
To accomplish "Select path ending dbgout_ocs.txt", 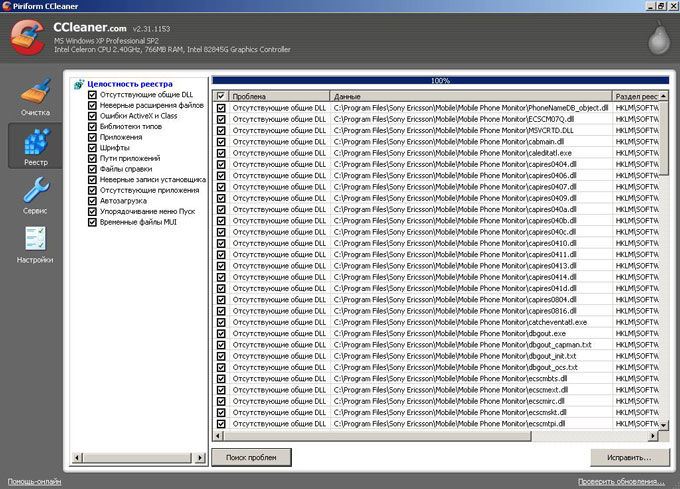I will (456, 367).
